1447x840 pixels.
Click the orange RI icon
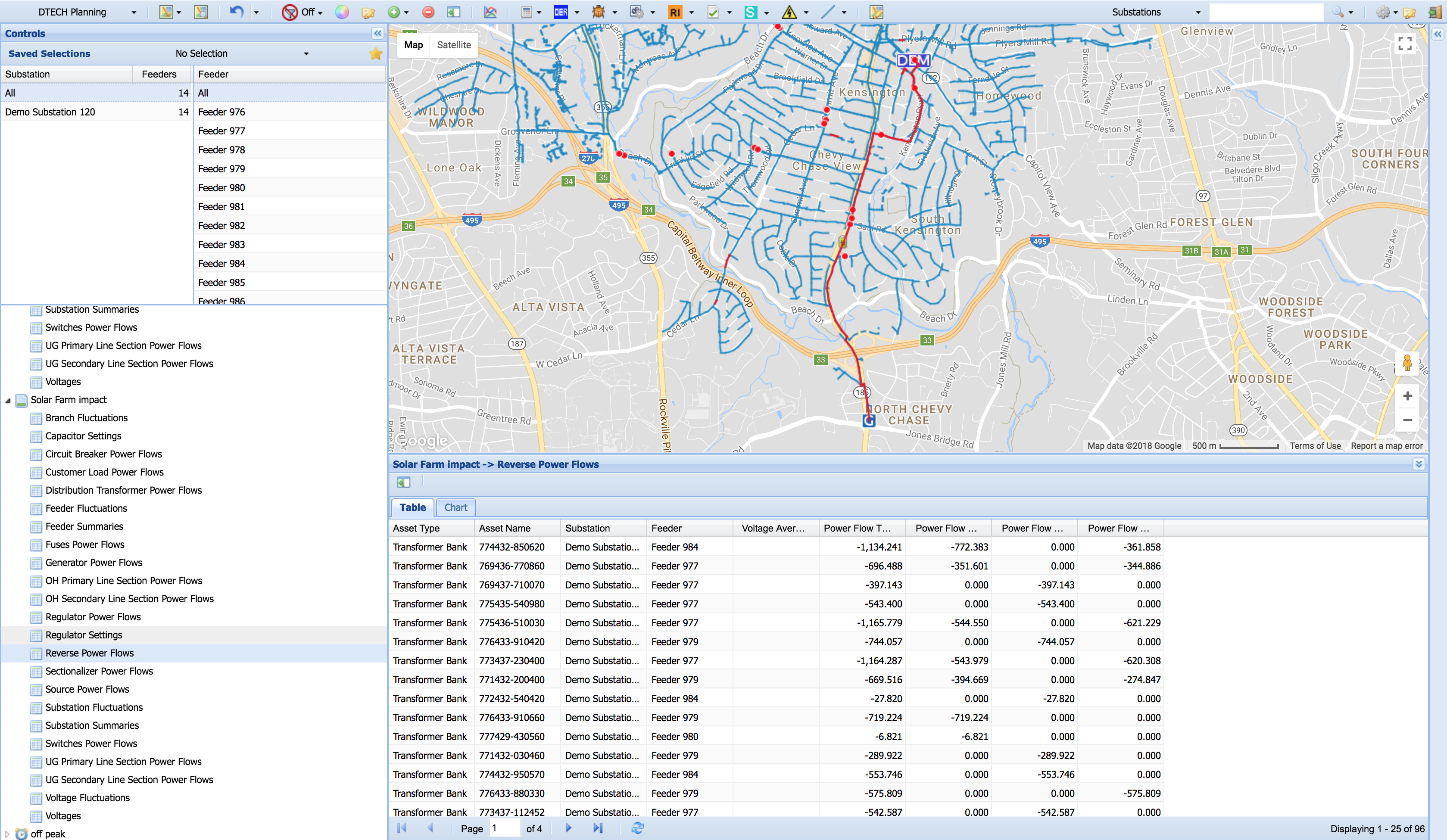[x=675, y=12]
